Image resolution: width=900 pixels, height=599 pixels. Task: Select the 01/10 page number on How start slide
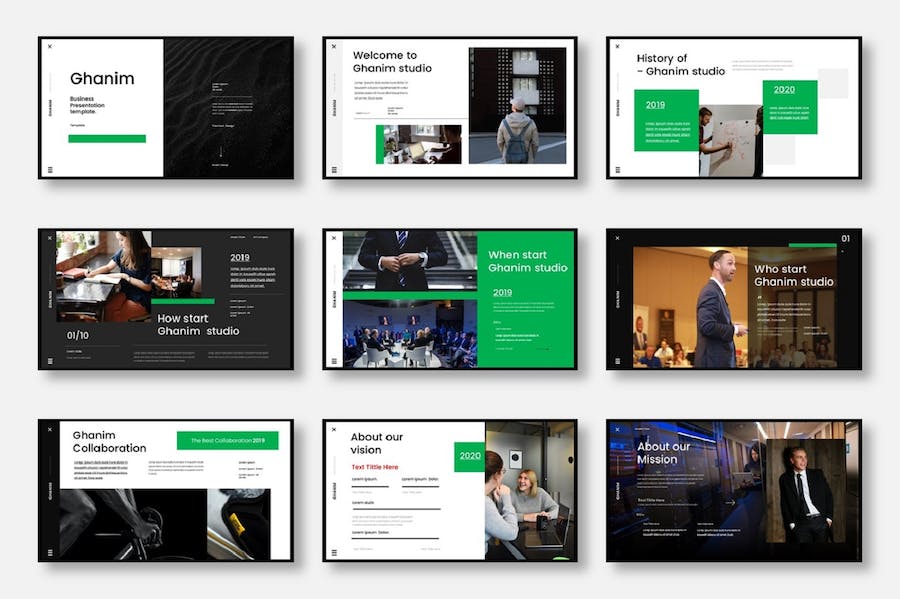[x=77, y=335]
